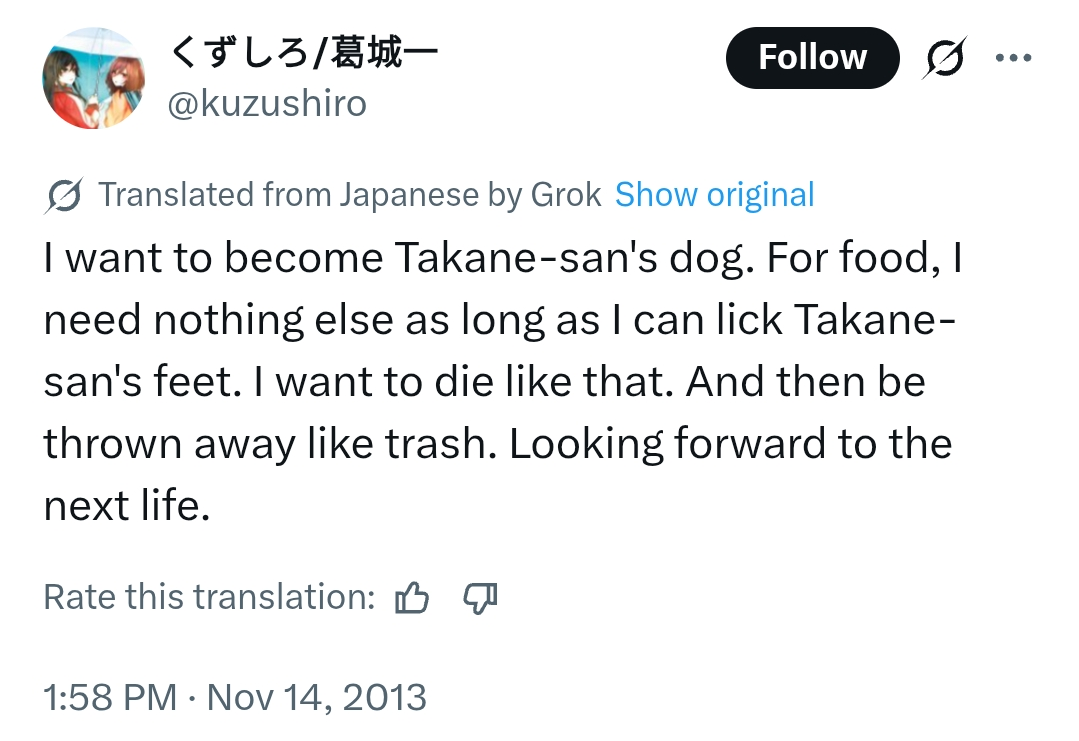Image resolution: width=1079 pixels, height=741 pixels.
Task: Click the Follow button
Action: (x=812, y=58)
